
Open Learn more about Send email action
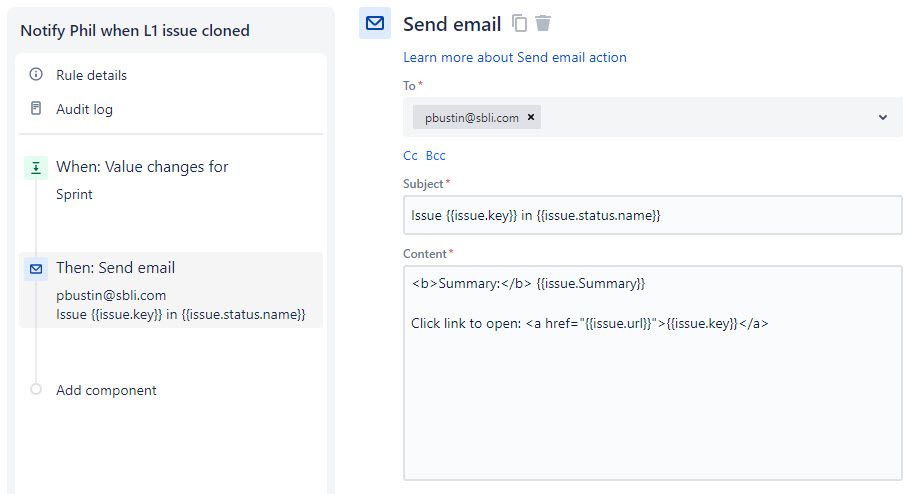click(x=514, y=57)
